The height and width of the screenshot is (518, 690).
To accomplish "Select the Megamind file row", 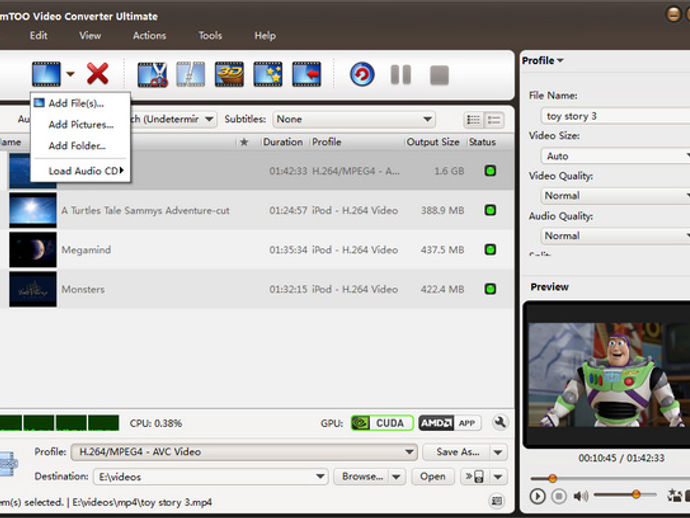I will coord(257,250).
